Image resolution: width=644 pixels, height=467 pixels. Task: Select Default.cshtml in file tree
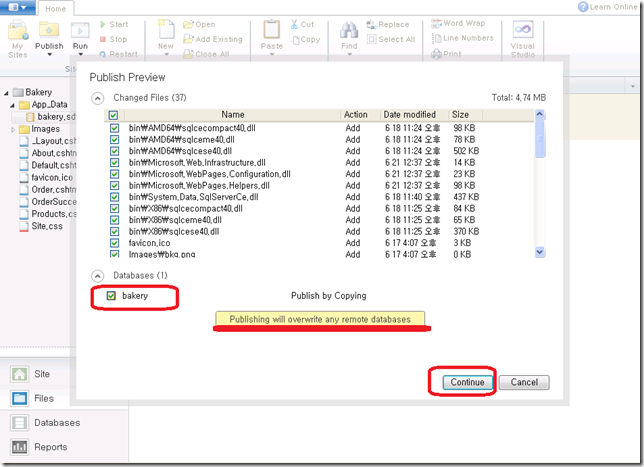pyautogui.click(x=48, y=165)
